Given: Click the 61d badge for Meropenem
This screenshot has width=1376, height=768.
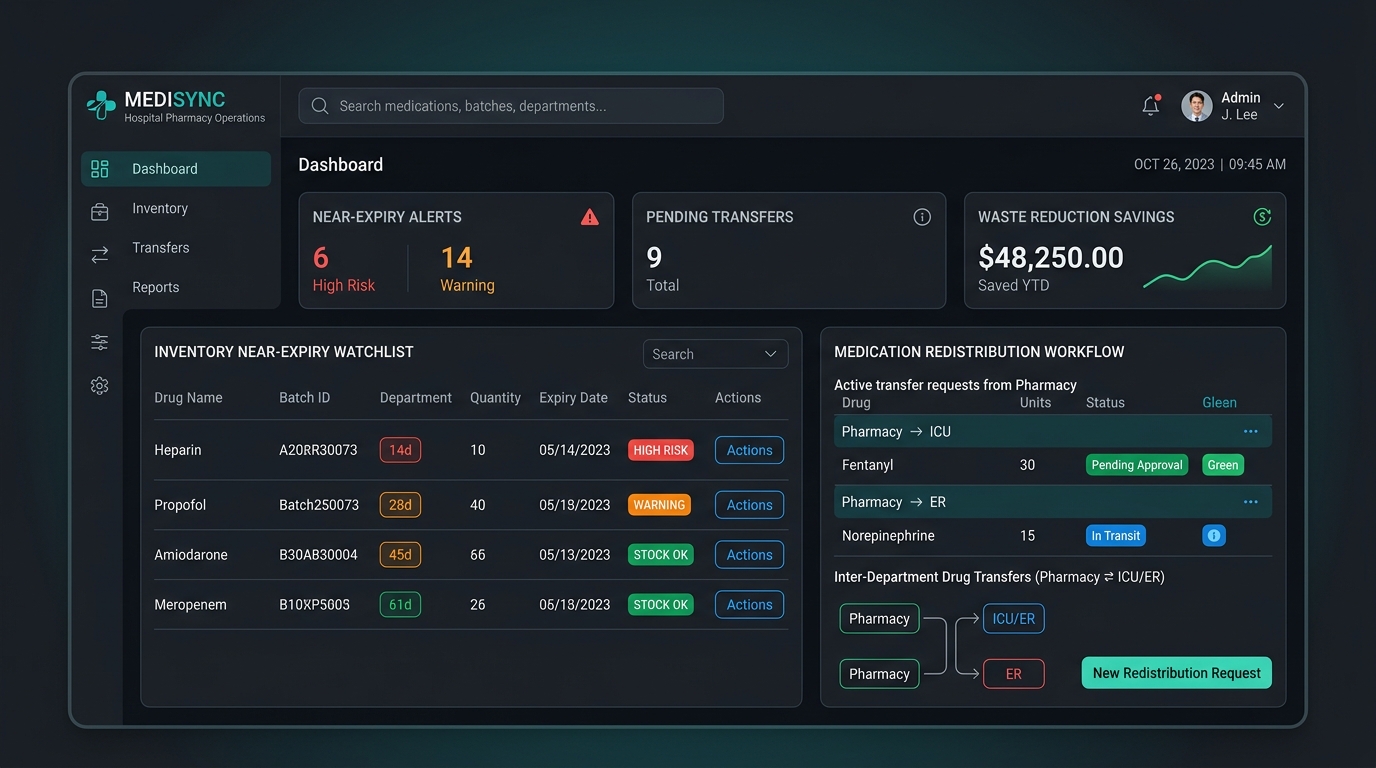Looking at the screenshot, I should 400,605.
